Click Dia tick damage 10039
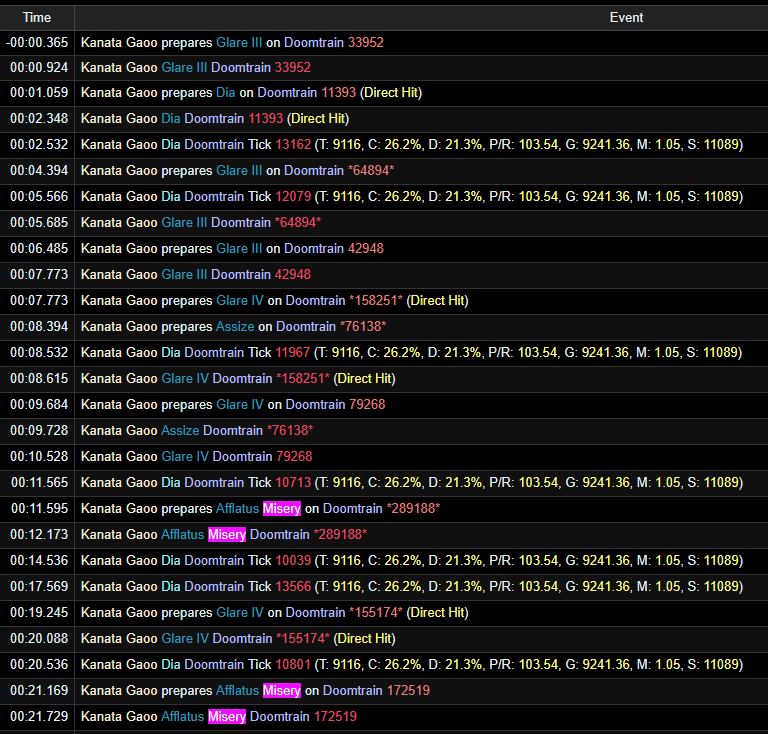768x734 pixels. (x=293, y=560)
